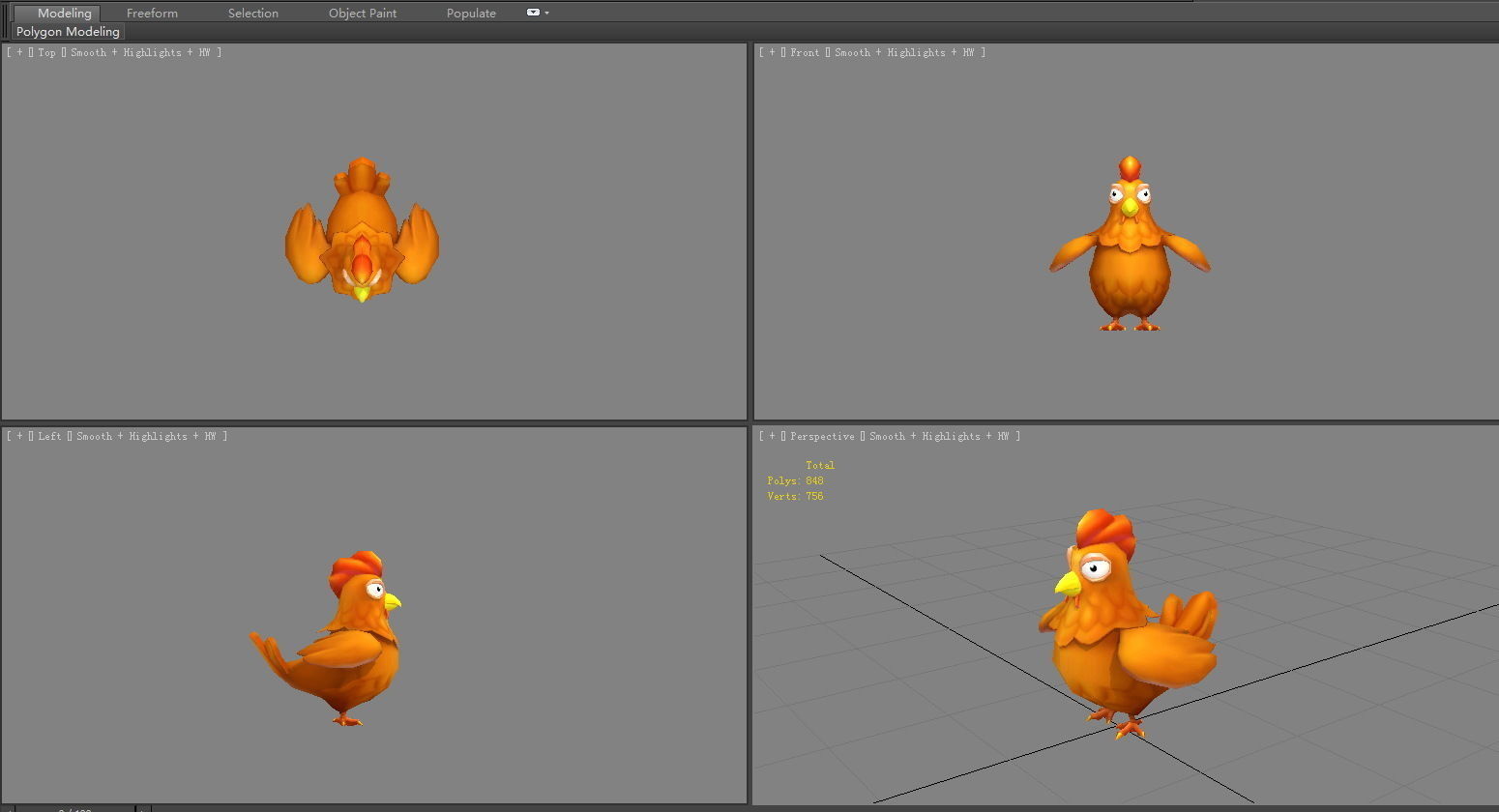The height and width of the screenshot is (812, 1499).
Task: Open the Front viewport shading menu 'Smooth + Highlights + HW'
Action: [x=904, y=52]
